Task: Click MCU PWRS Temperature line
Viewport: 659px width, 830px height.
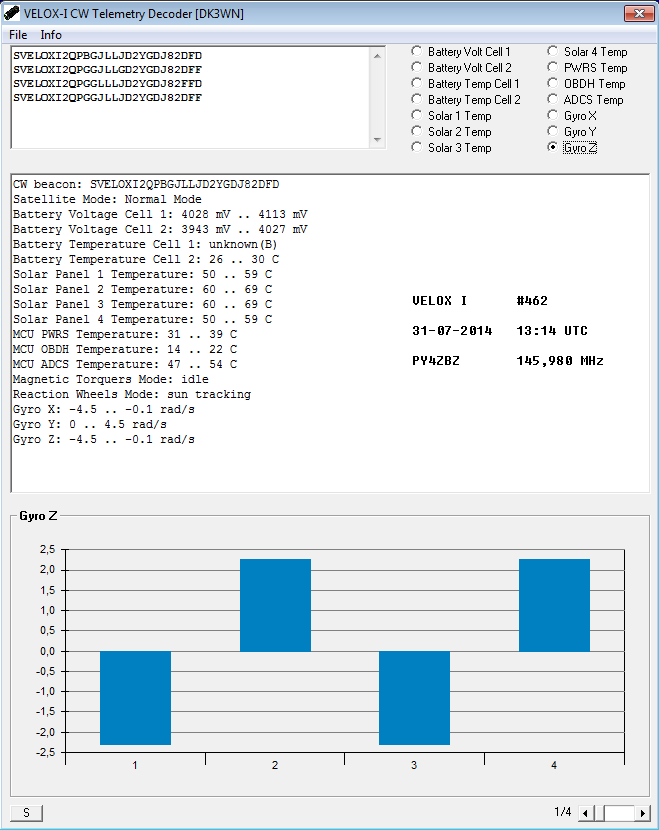Action: pos(125,334)
